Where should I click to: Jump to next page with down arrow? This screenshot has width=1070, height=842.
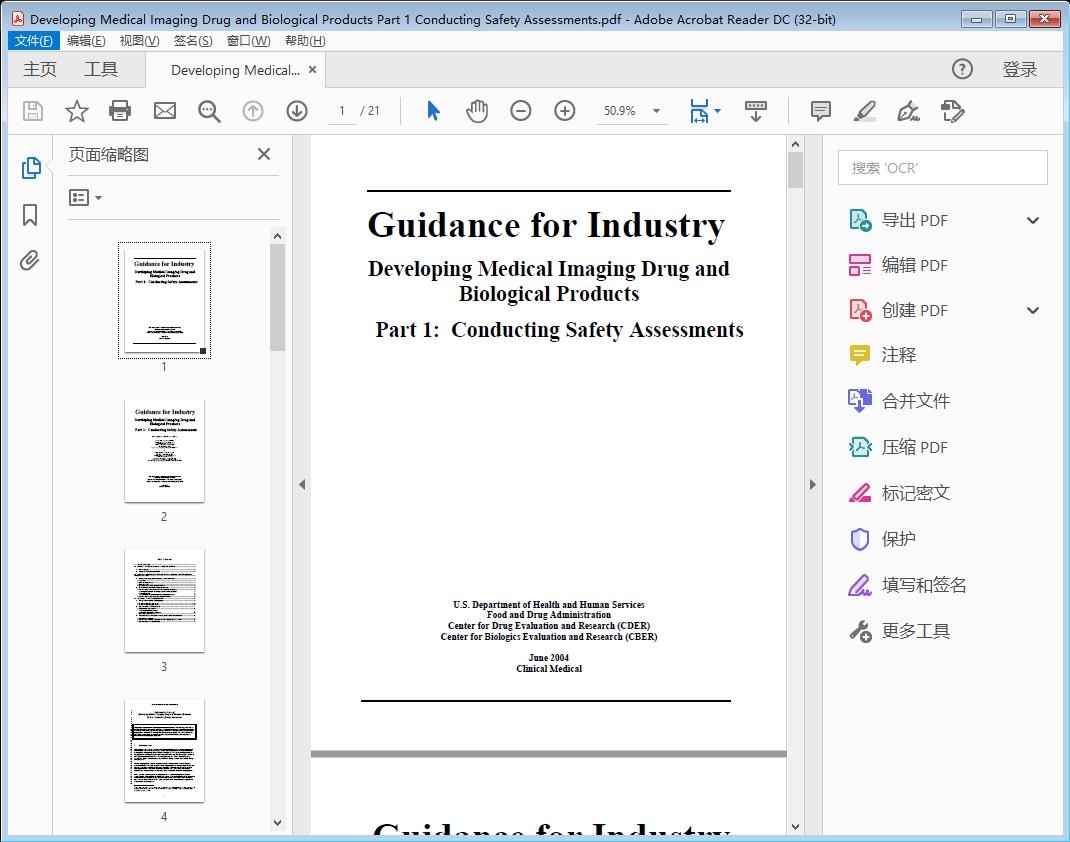click(x=297, y=111)
